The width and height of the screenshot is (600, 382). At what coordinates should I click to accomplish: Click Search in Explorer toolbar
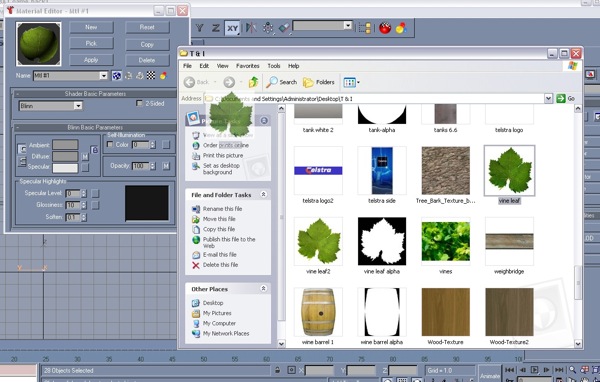click(282, 82)
